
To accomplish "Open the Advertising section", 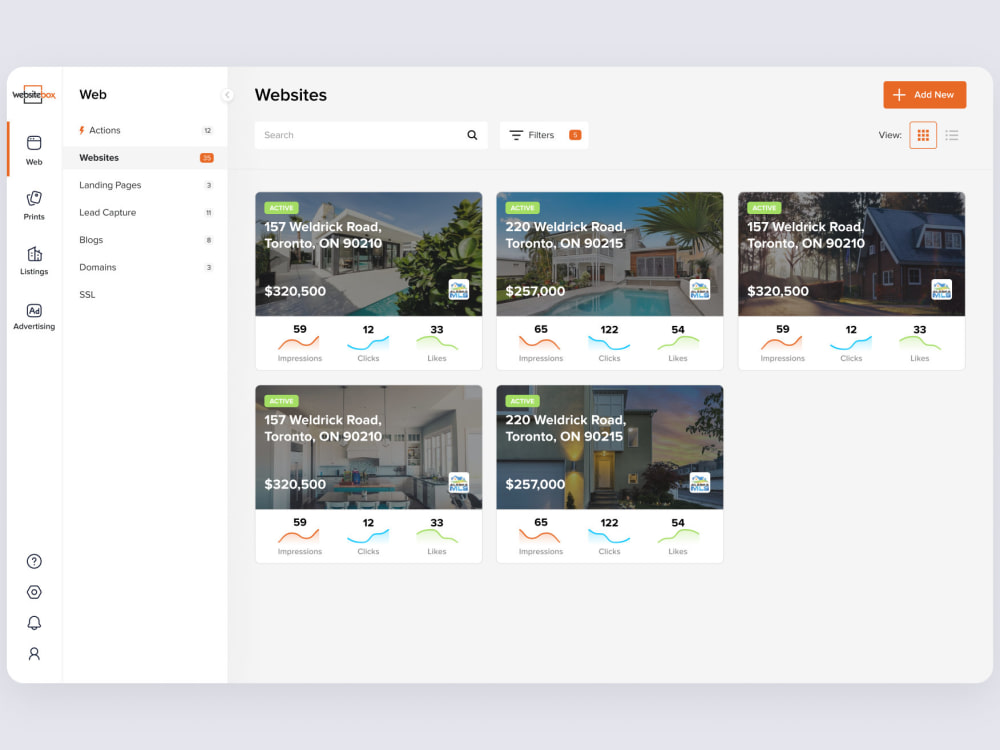I will (34, 316).
